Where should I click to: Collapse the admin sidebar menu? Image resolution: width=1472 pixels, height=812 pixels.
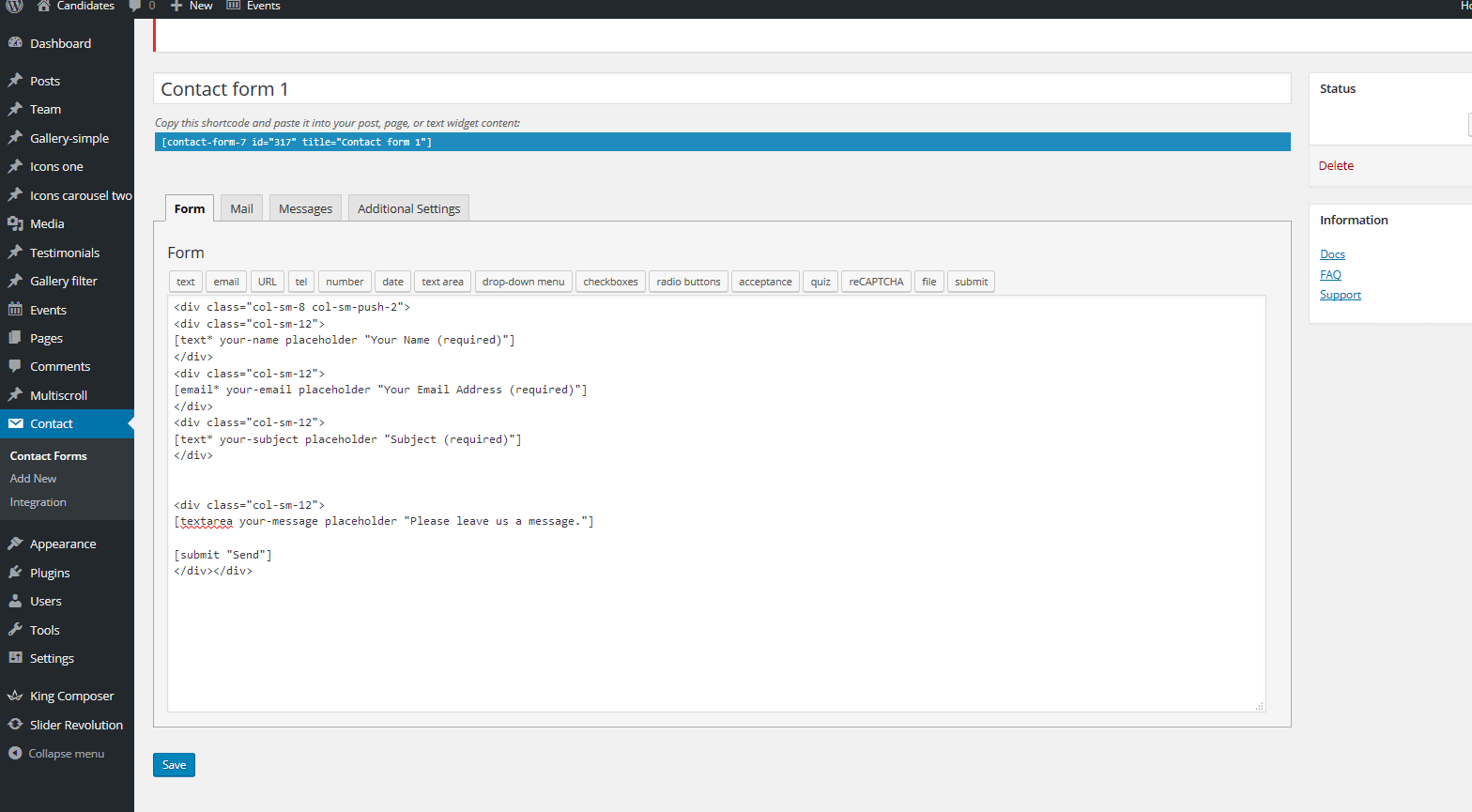(56, 754)
